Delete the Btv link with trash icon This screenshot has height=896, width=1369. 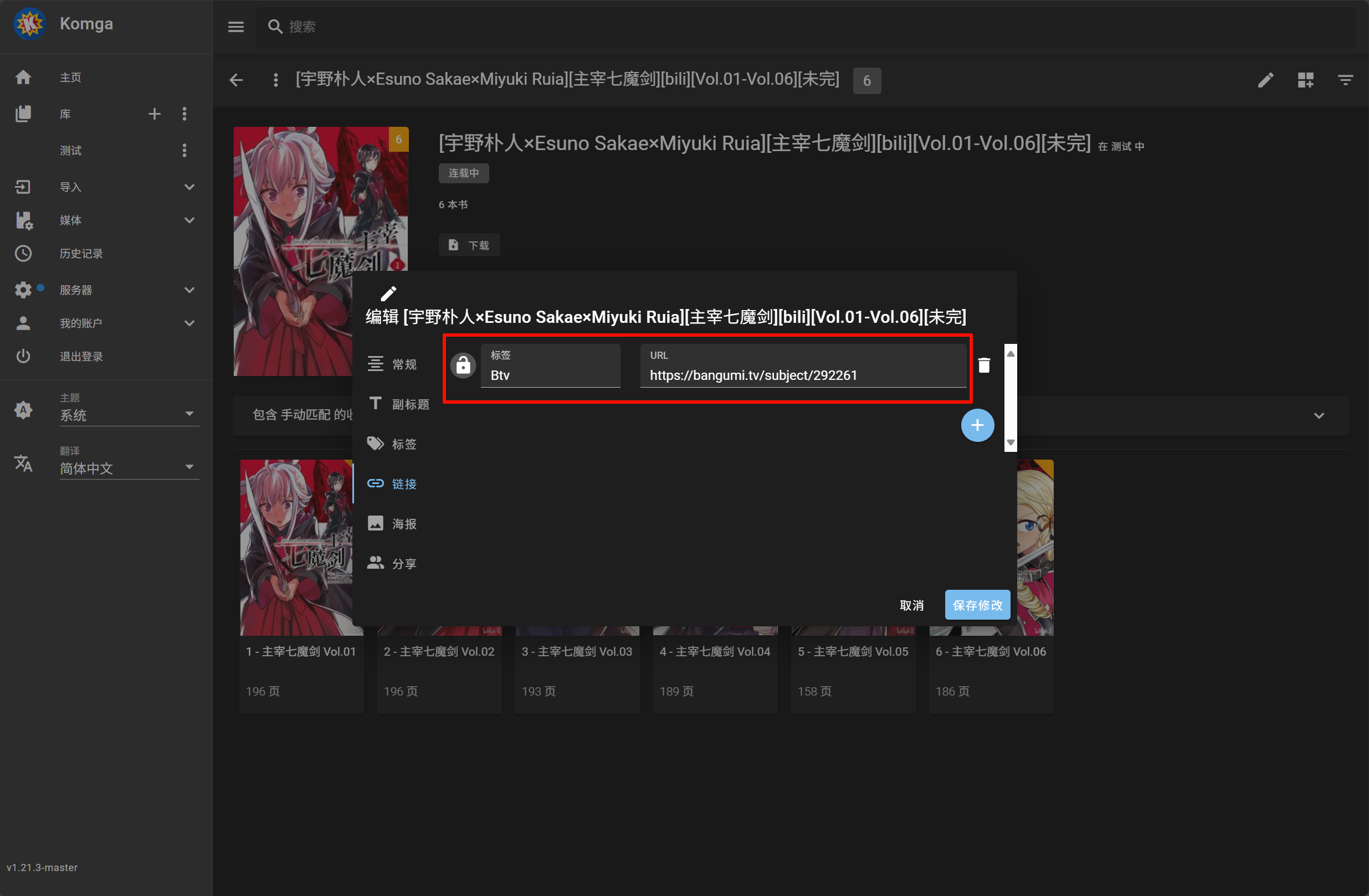pyautogui.click(x=984, y=365)
